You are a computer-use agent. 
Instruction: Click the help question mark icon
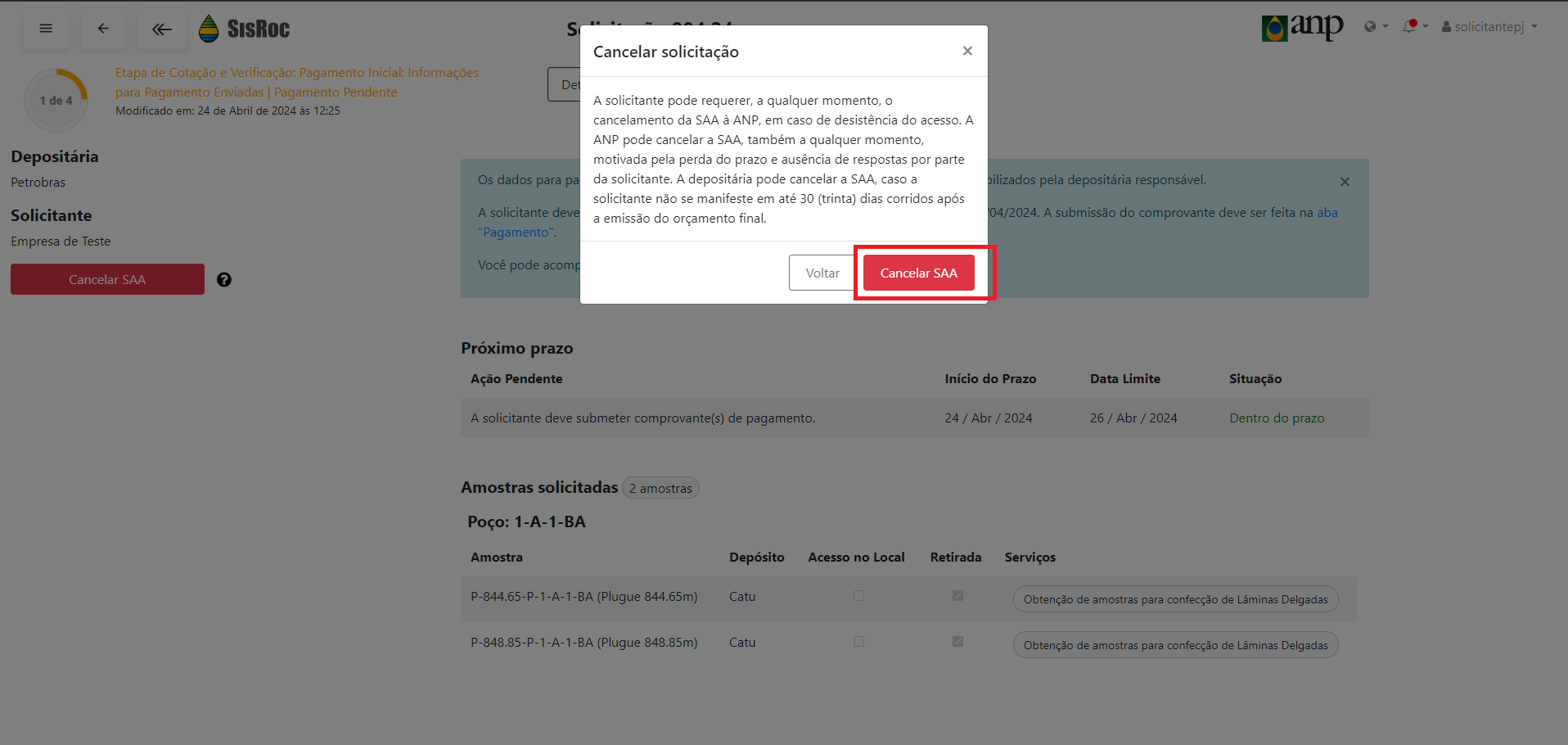[x=224, y=280]
